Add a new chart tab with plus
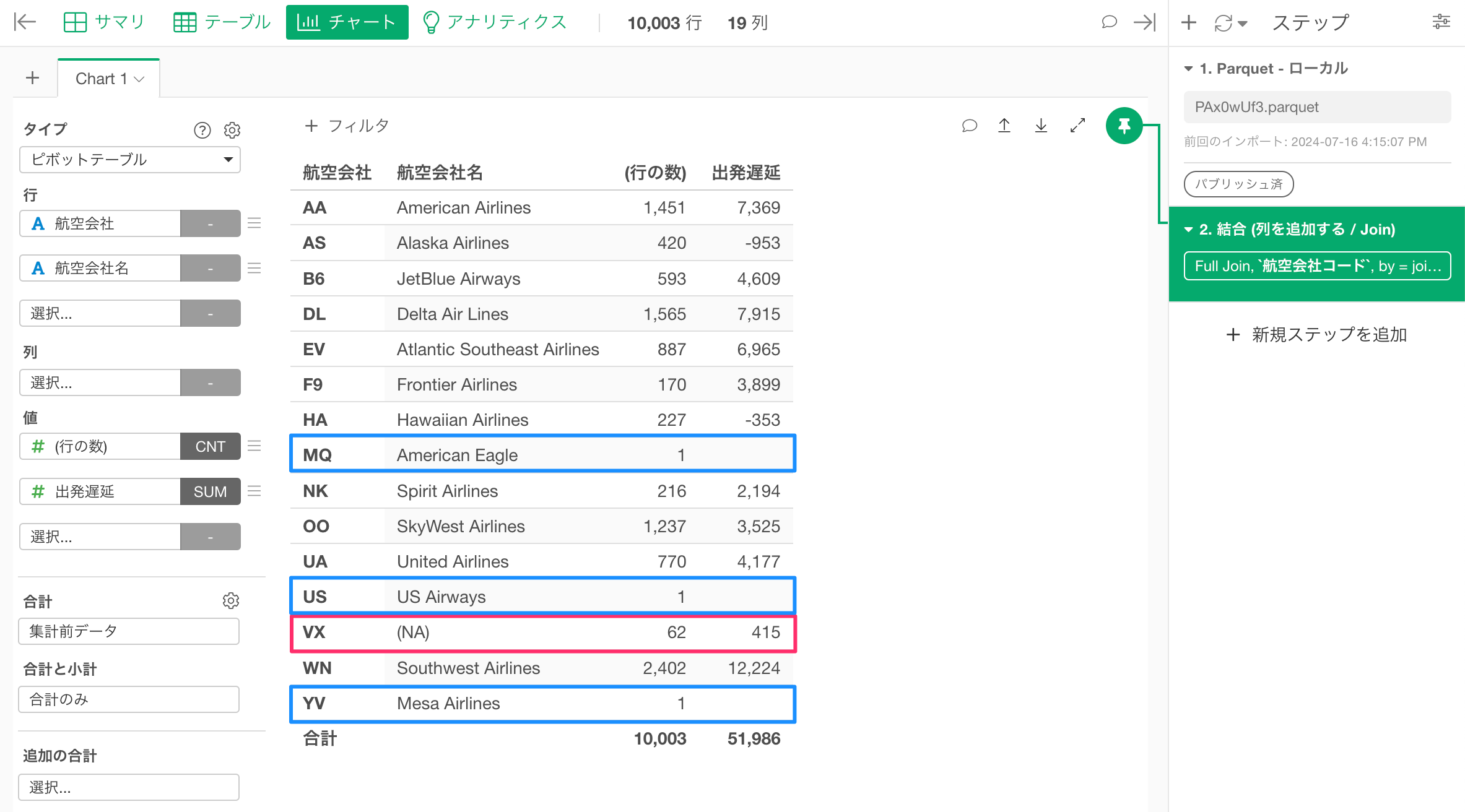1465x812 pixels. point(33,78)
